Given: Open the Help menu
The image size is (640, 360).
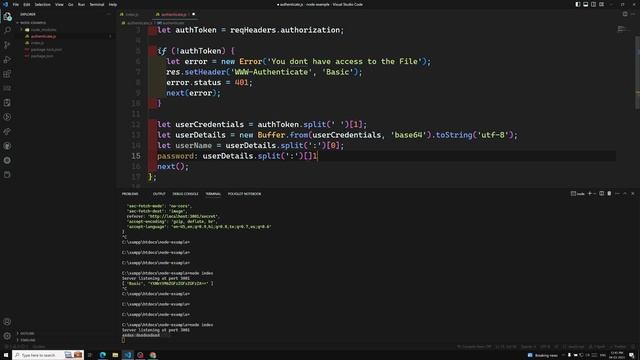Looking at the screenshot, I should [x=113, y=4].
